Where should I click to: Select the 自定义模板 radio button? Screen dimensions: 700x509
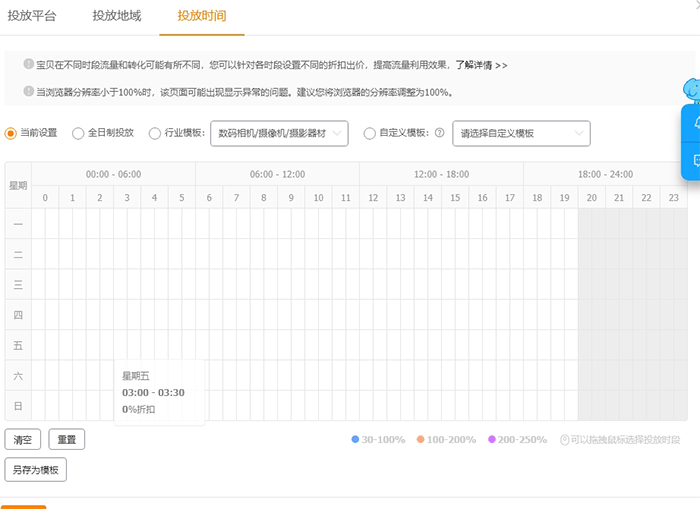[x=370, y=133]
